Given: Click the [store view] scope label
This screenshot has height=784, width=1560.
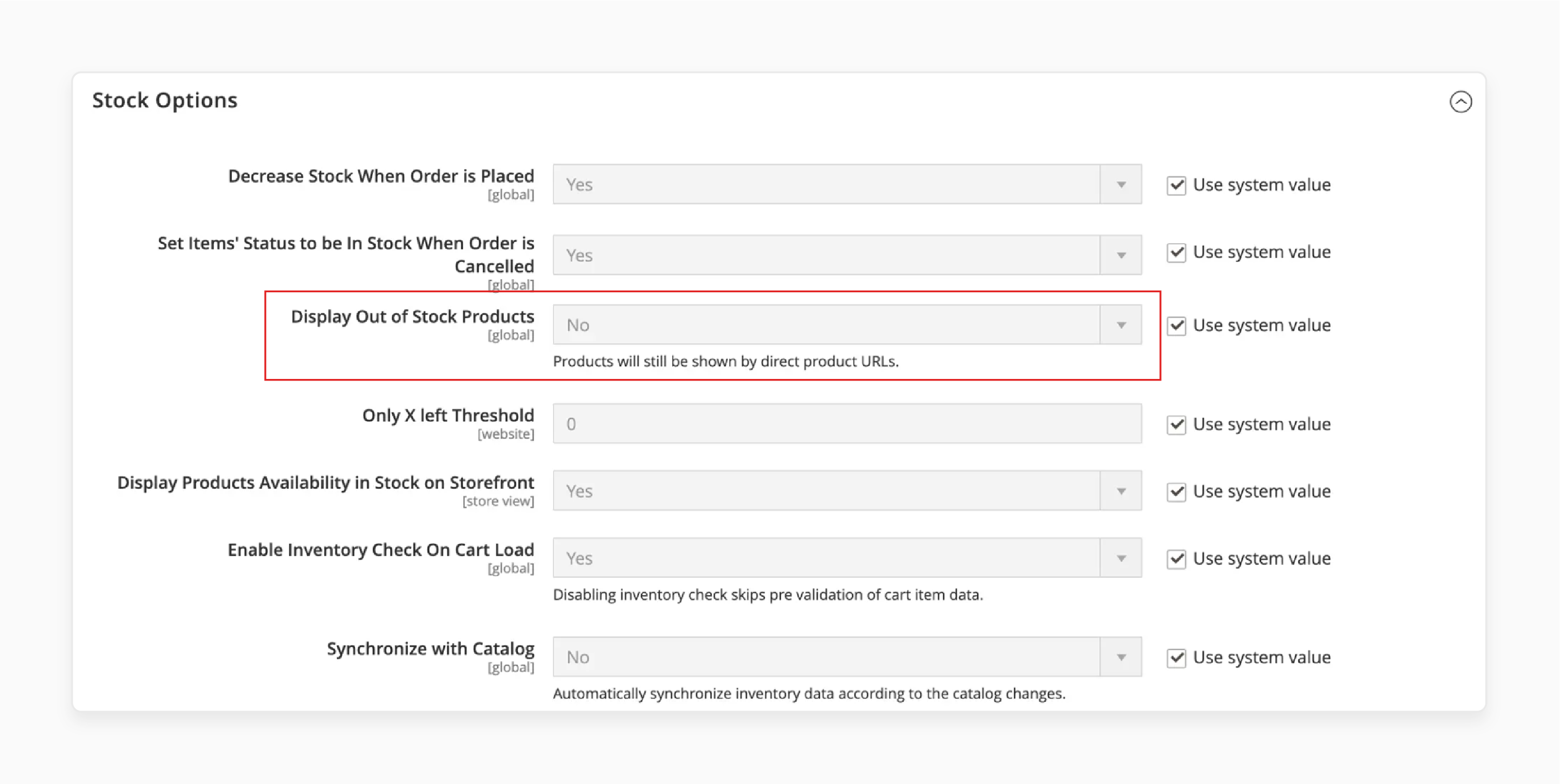Looking at the screenshot, I should 498,501.
